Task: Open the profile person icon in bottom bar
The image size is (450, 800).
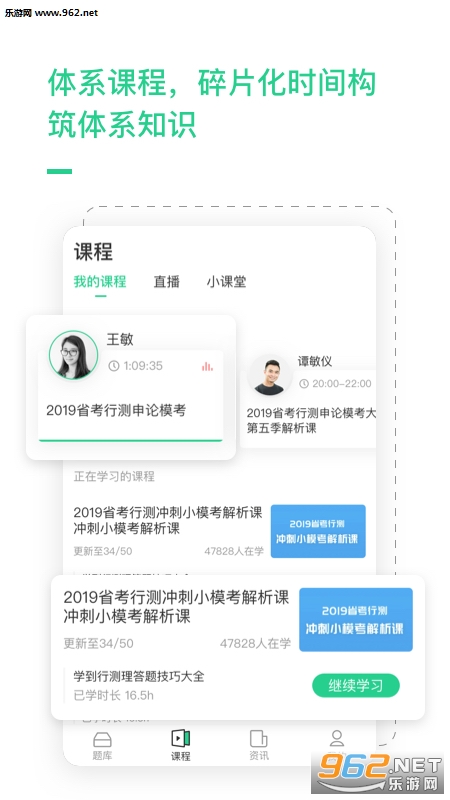Action: click(337, 738)
